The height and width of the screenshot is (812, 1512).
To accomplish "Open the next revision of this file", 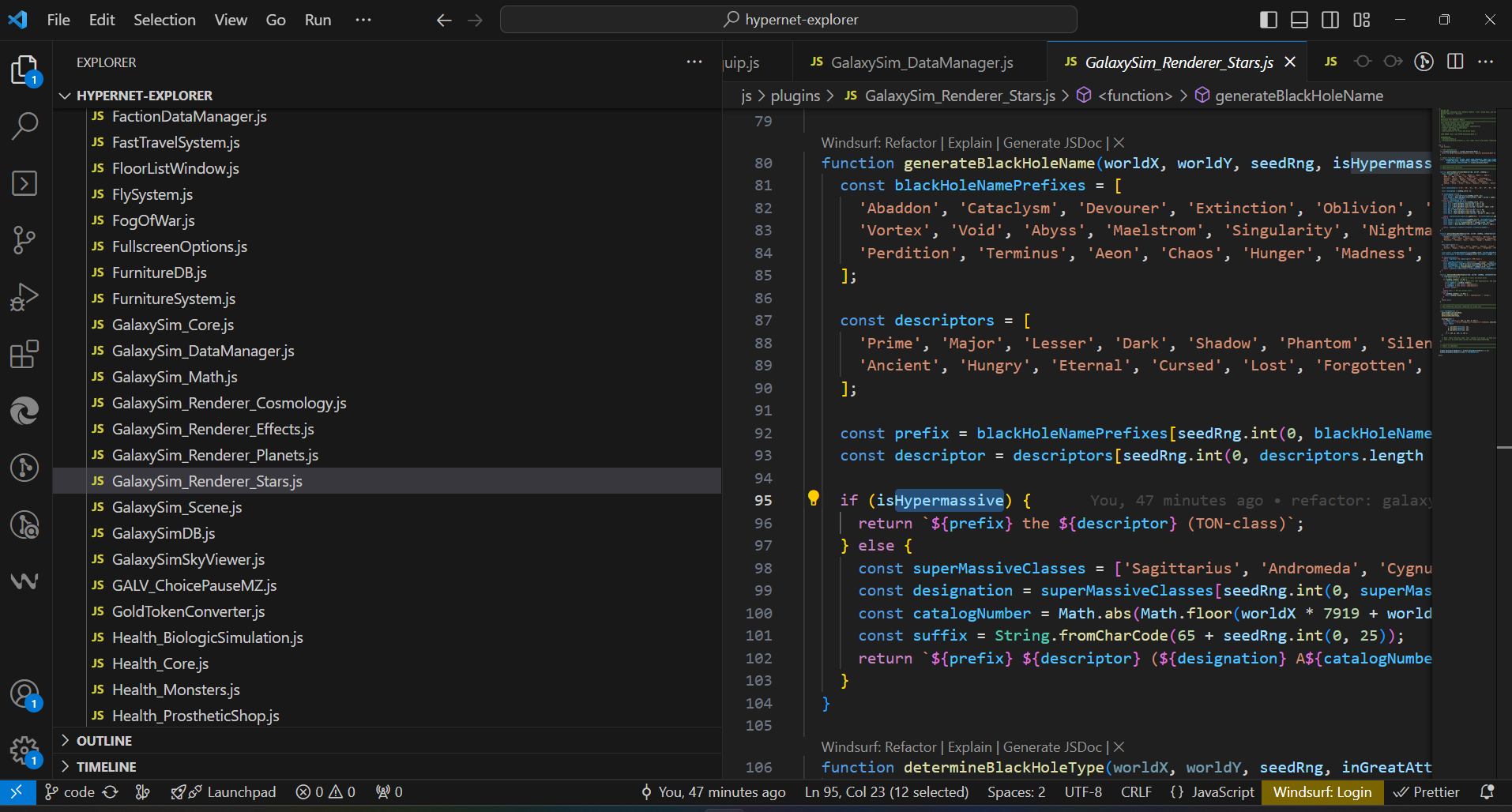I will click(x=1394, y=62).
